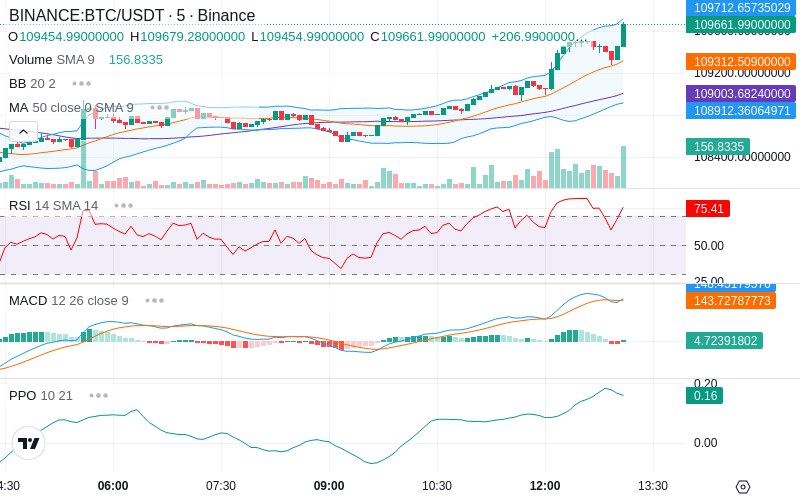This screenshot has width=800, height=500.
Task: Select the MA 50 close legend label
Action: (71, 108)
